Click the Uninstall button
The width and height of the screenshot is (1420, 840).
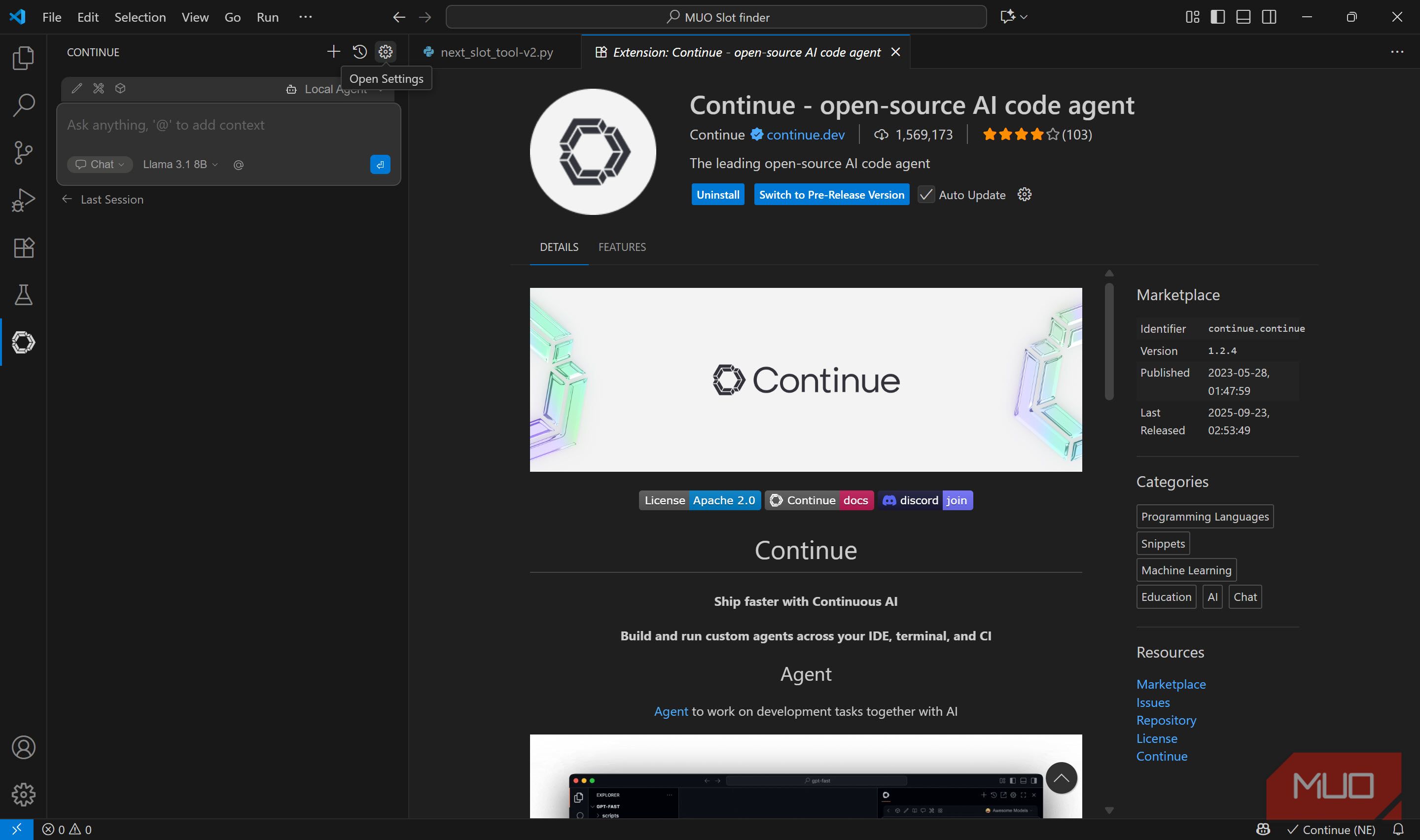[x=717, y=195]
